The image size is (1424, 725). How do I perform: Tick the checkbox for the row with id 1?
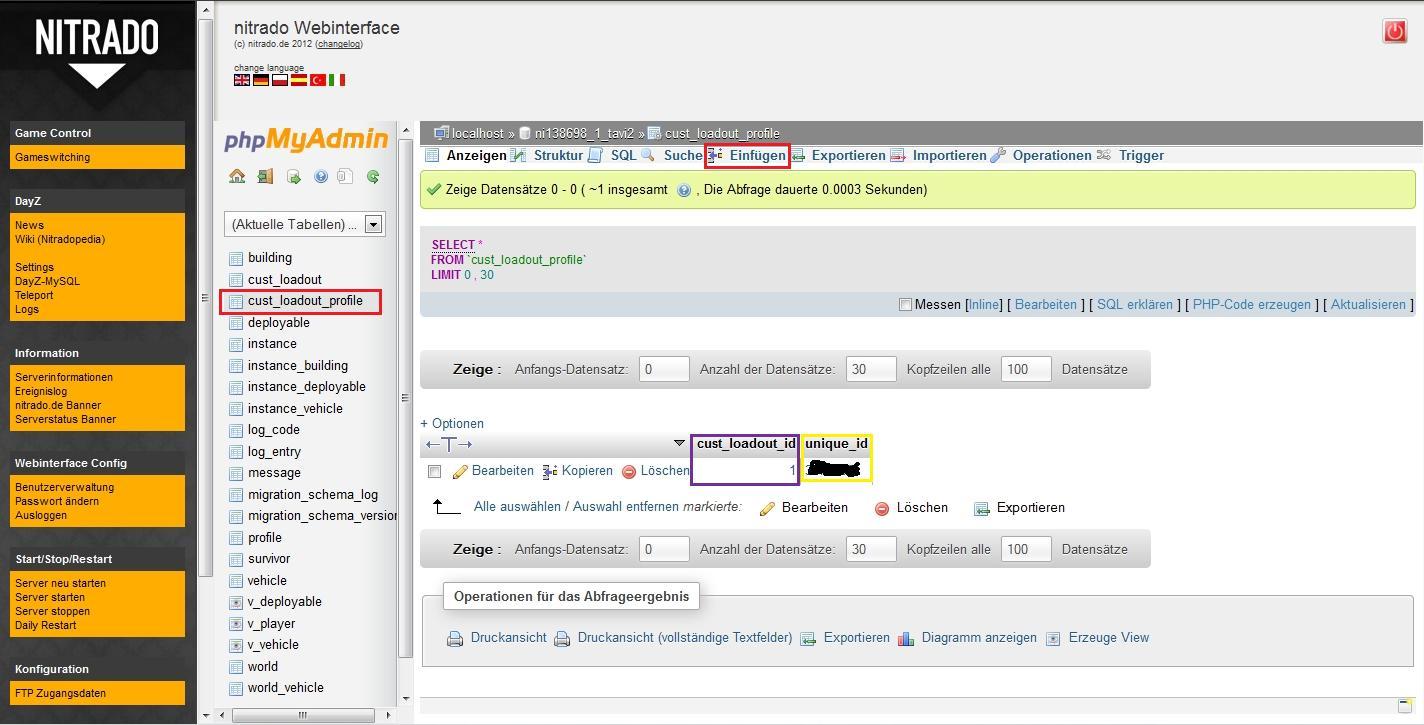434,471
